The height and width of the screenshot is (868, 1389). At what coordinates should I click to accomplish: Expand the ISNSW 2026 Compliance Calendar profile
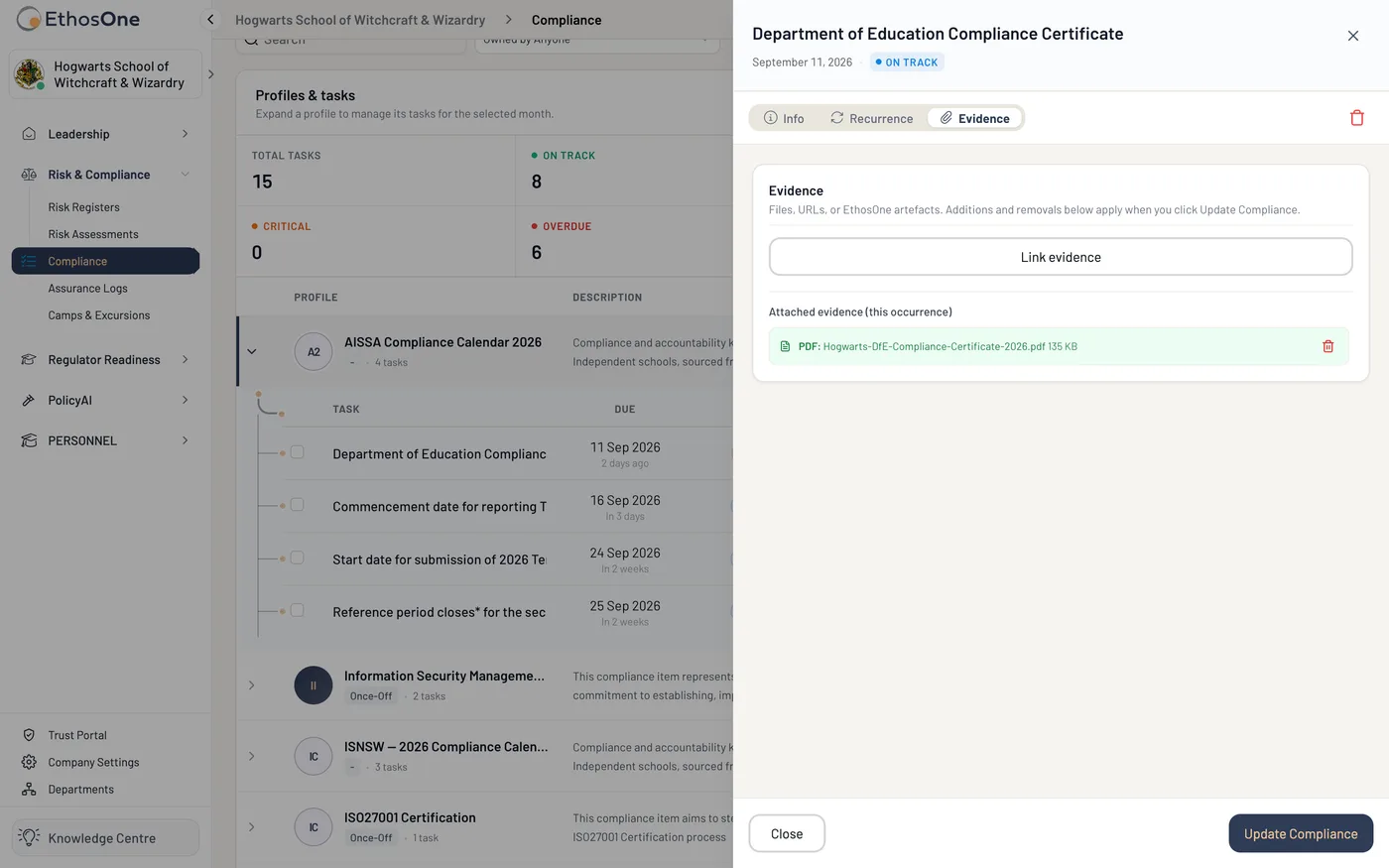[252, 756]
